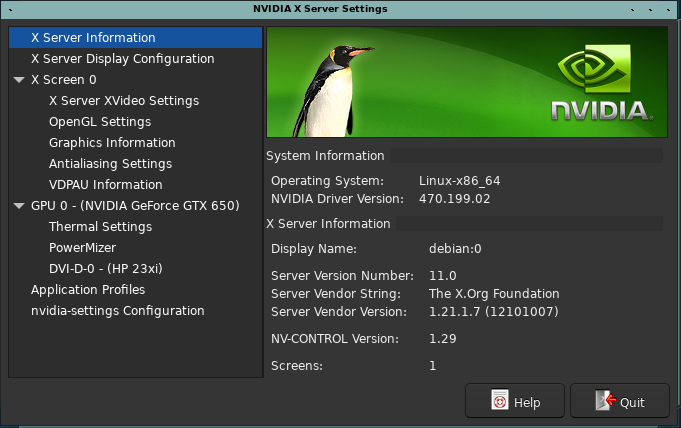
Task: Click the System Information section heading
Action: [x=325, y=156]
